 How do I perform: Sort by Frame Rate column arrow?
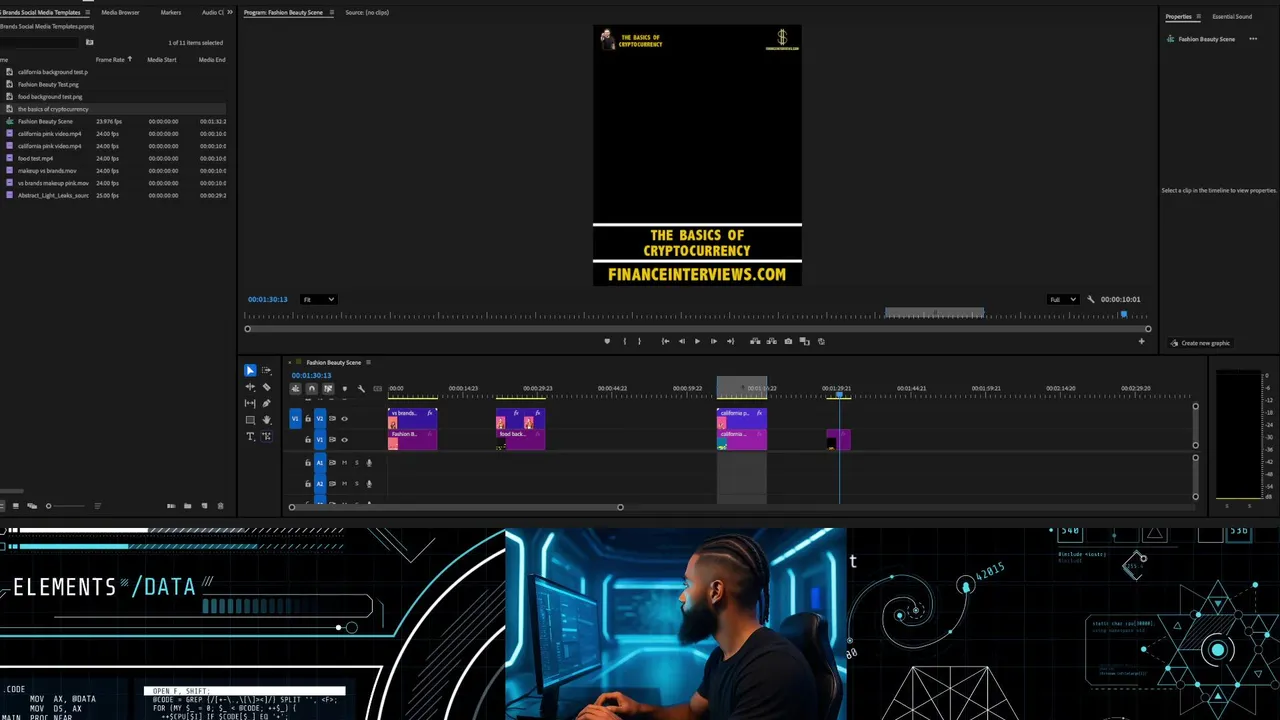point(130,59)
